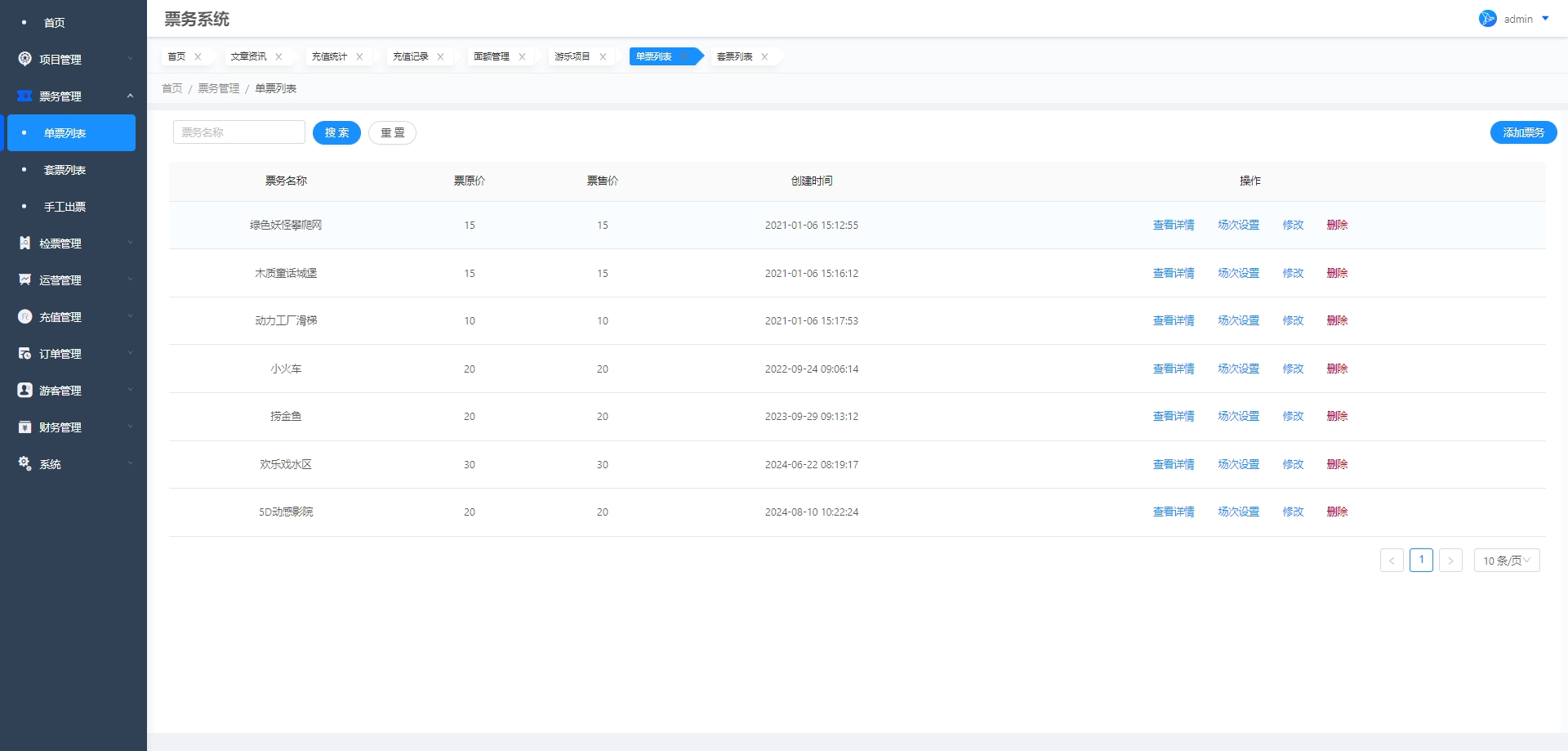Close the 充值统计 tab
Image resolution: width=1568 pixels, height=751 pixels.
pos(359,56)
